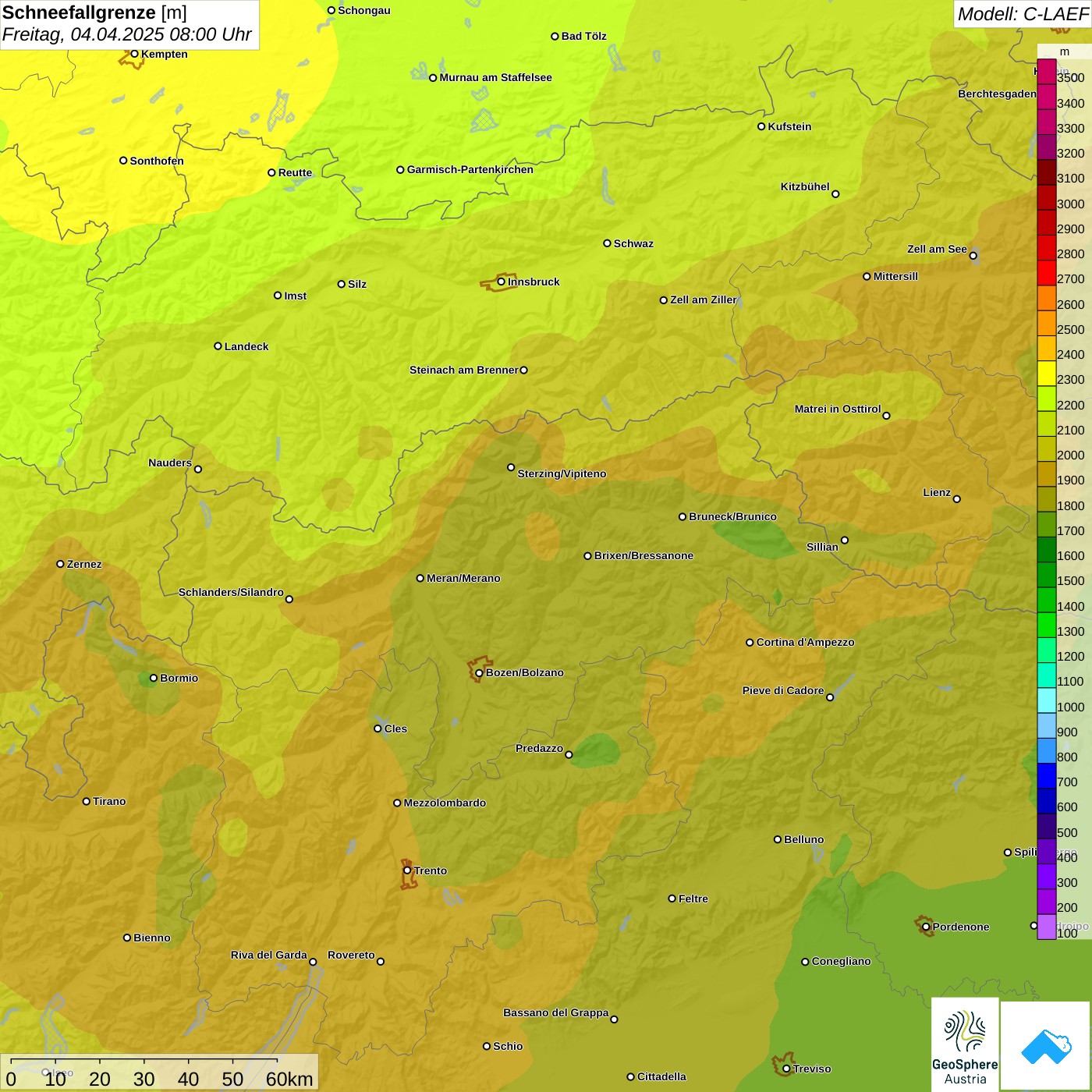Click the Bienno label

[x=152, y=938]
